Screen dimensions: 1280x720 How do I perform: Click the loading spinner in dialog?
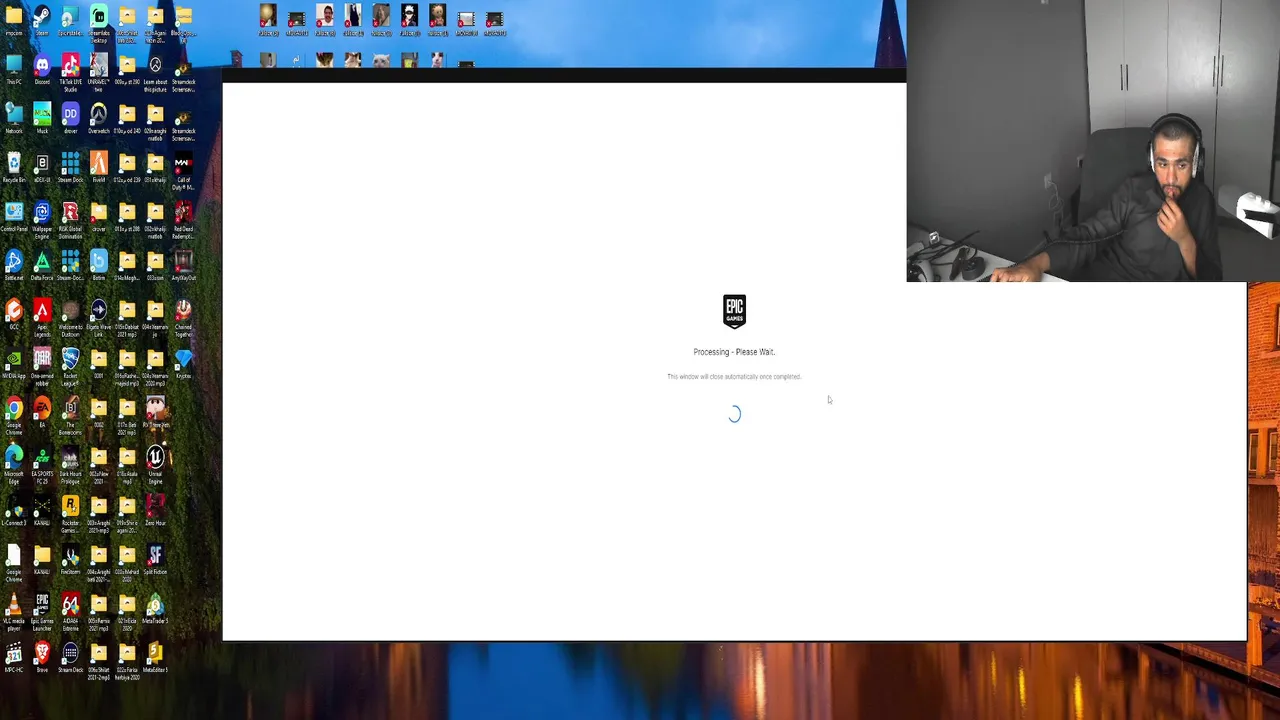[x=734, y=414]
